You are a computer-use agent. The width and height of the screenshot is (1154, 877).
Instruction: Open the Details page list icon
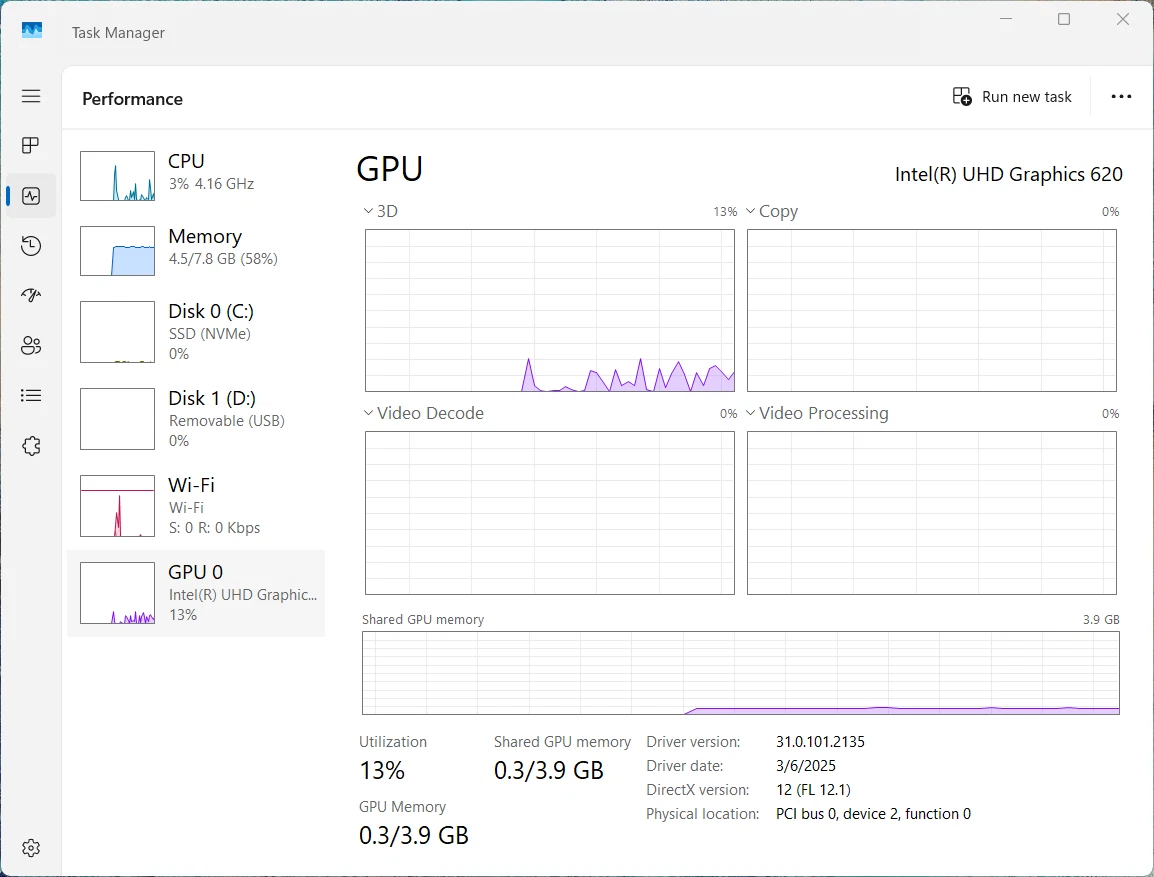pyautogui.click(x=31, y=396)
